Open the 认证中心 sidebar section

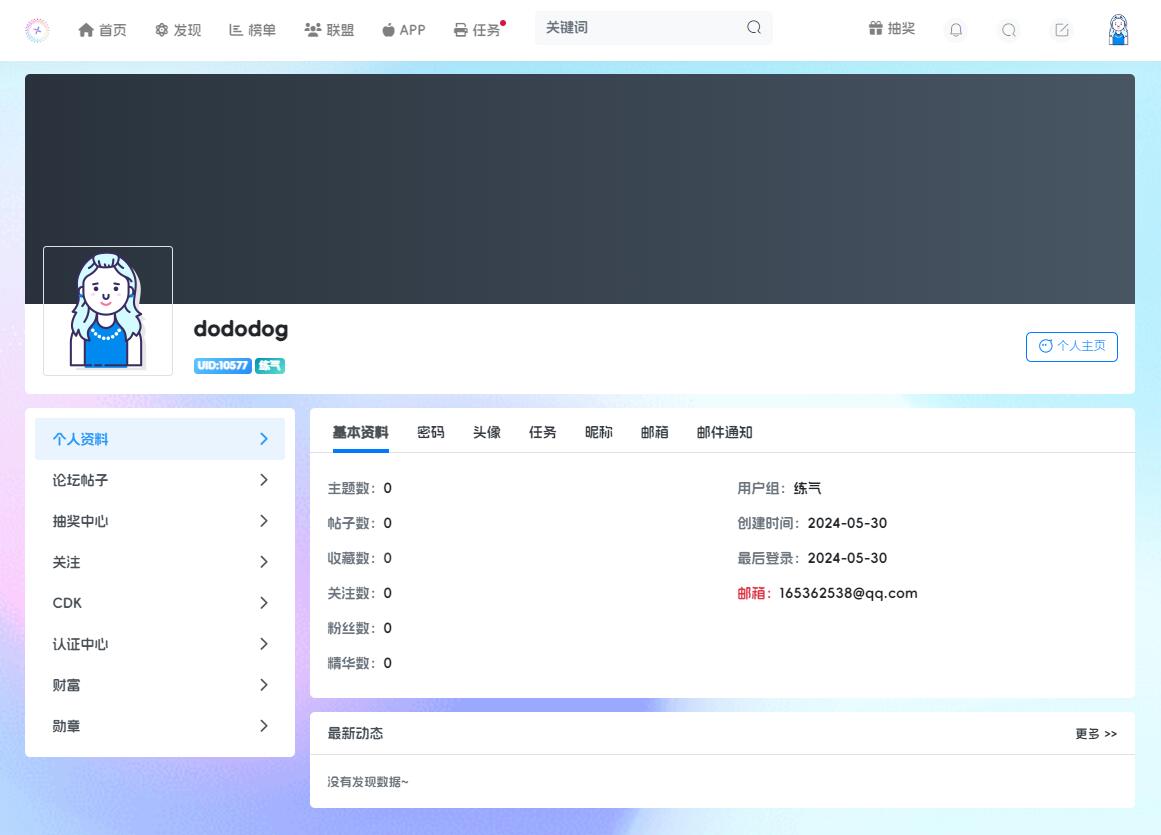[x=160, y=644]
